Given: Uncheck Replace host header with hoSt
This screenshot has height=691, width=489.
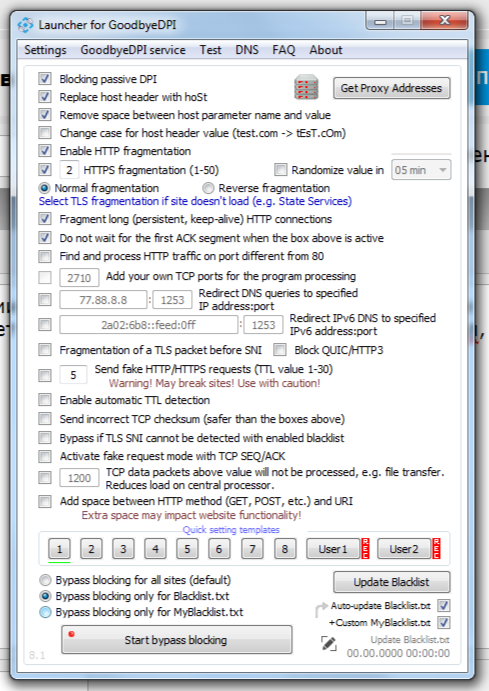Looking at the screenshot, I should 44,97.
